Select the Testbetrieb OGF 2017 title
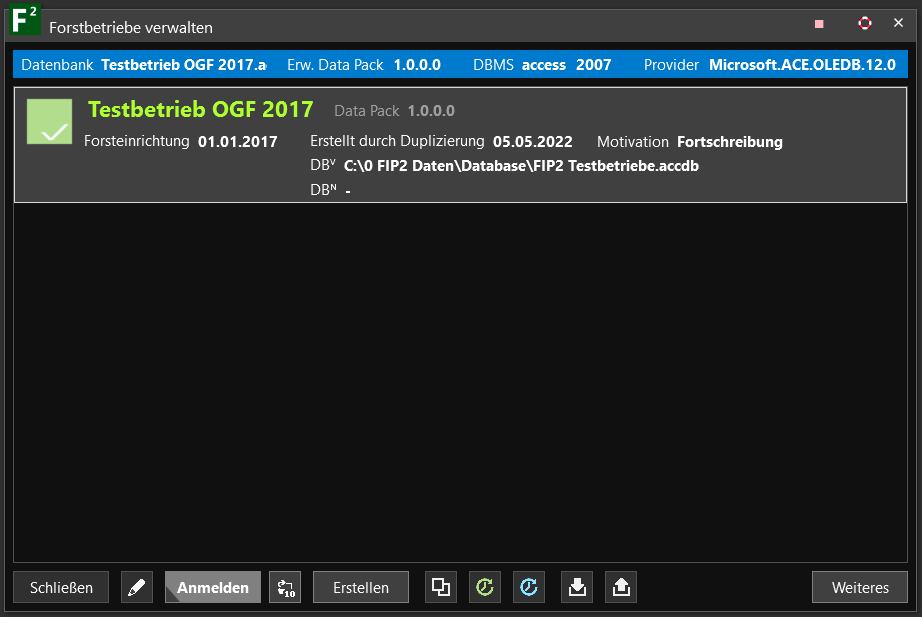The image size is (922, 617). [x=200, y=110]
